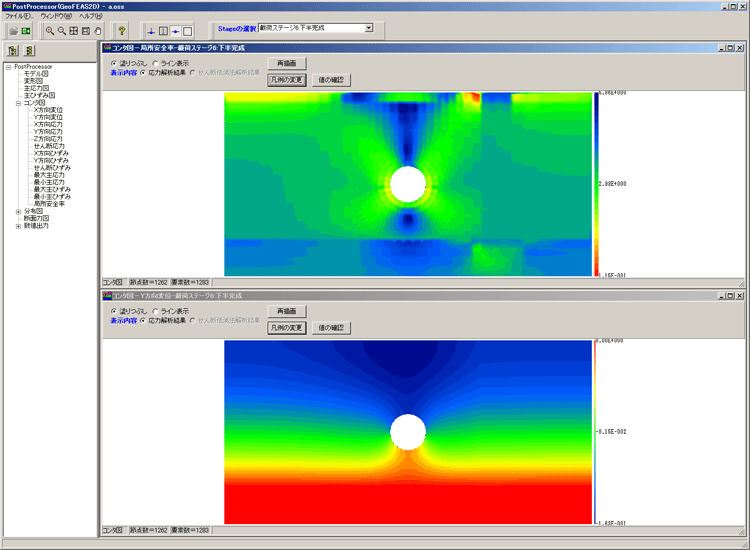Select 最大主ひずみ in the tree
This screenshot has height=550, width=750.
(x=52, y=189)
